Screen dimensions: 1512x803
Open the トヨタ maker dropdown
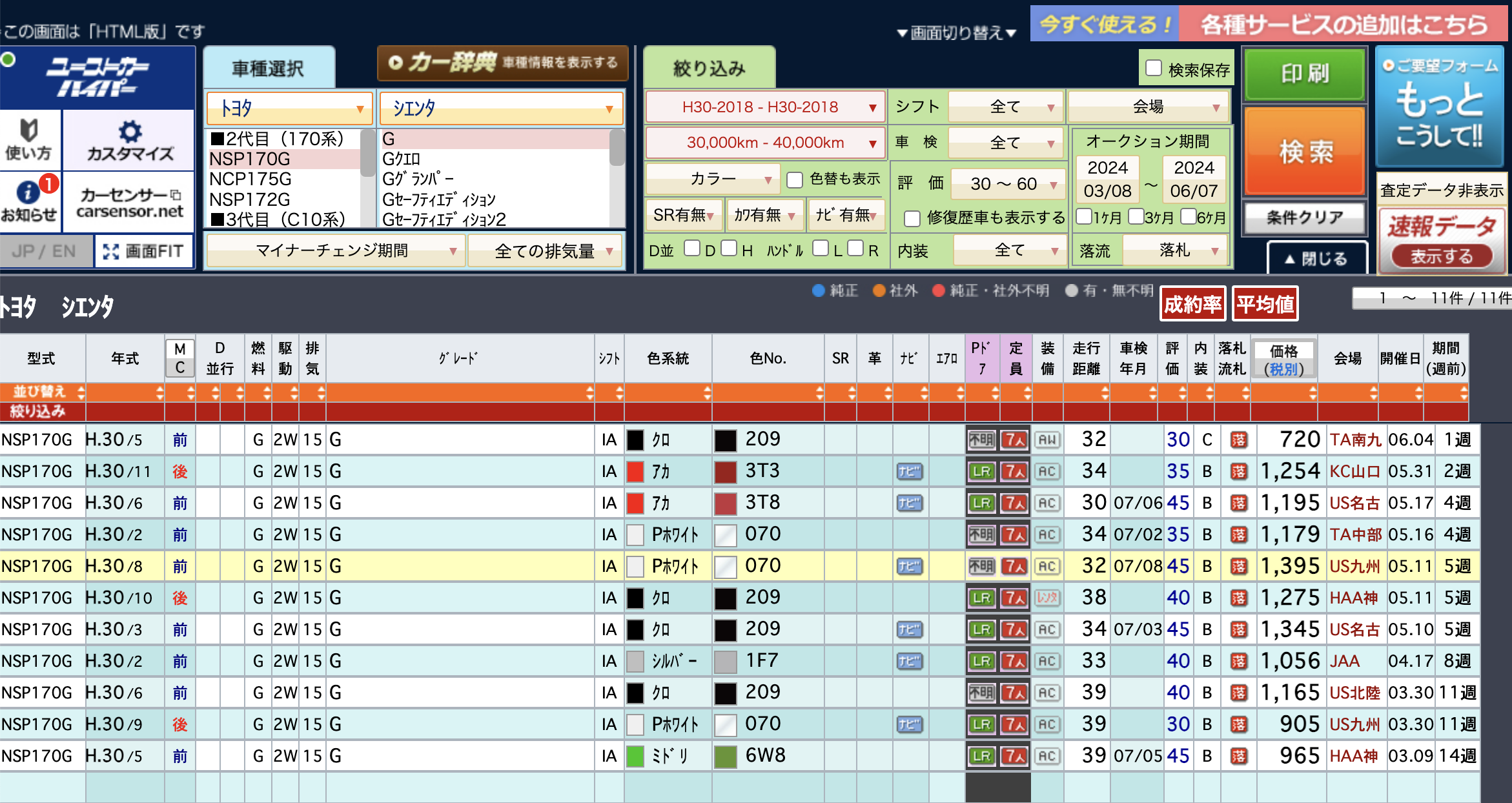(290, 108)
